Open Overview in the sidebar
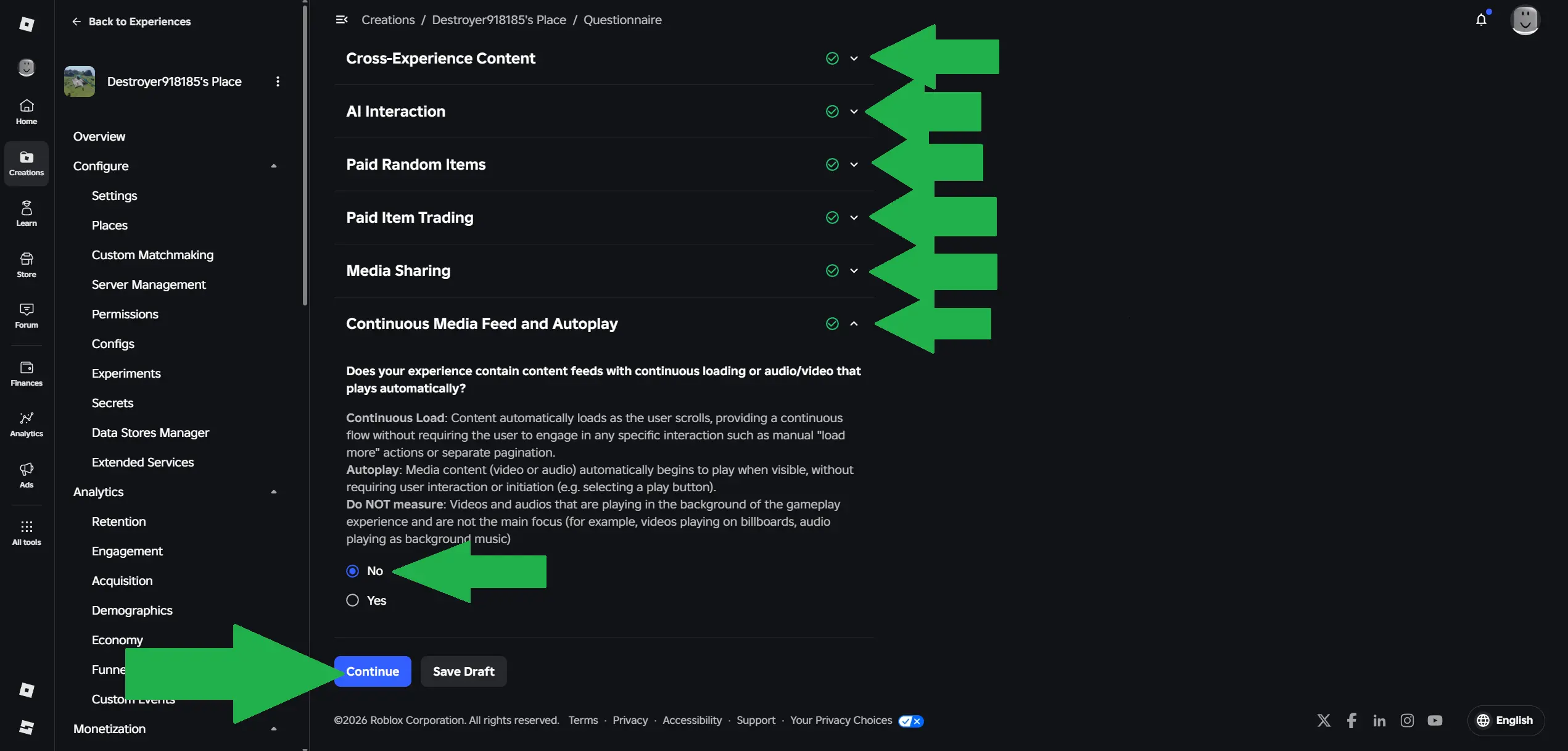The width and height of the screenshot is (1568, 751). pos(99,136)
